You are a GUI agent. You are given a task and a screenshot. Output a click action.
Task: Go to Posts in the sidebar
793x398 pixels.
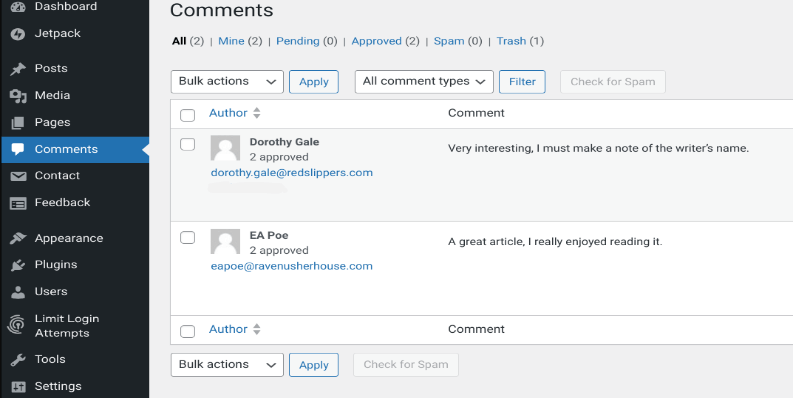(x=51, y=68)
